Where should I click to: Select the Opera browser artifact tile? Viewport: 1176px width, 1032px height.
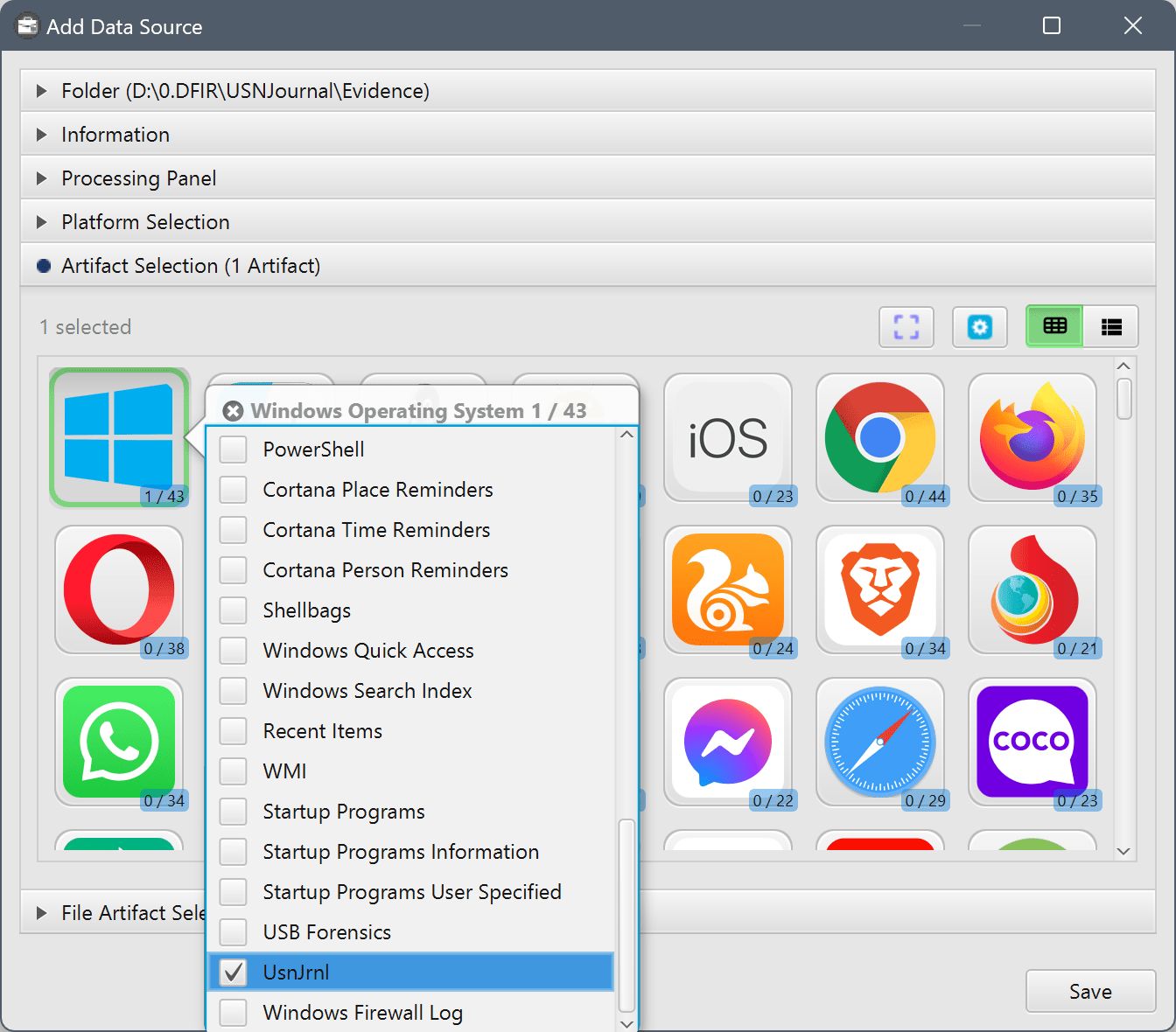pyautogui.click(x=119, y=590)
